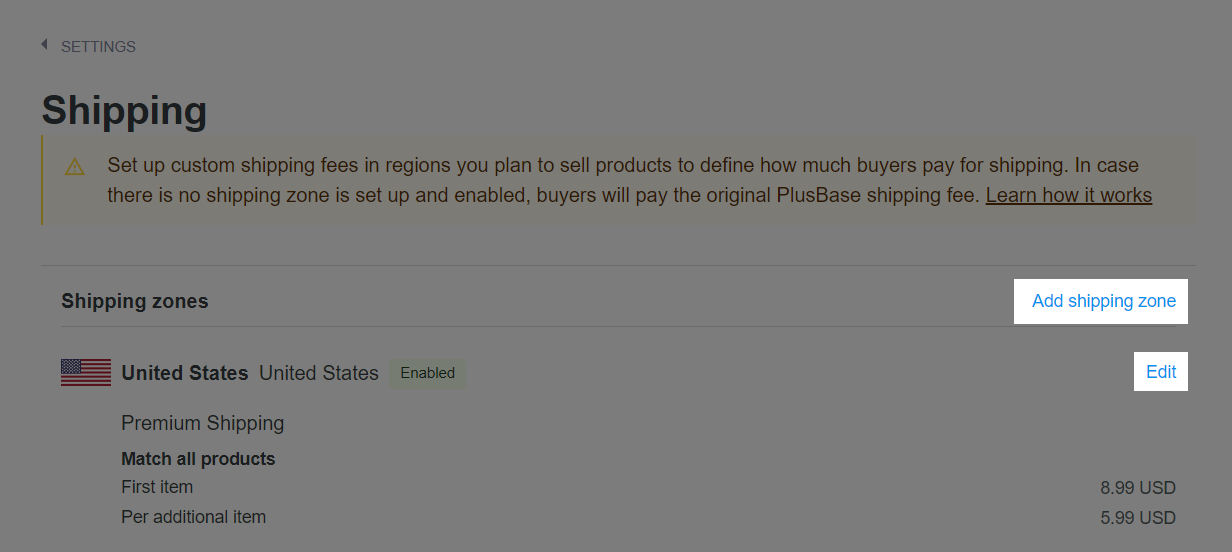Click the back arrow beside SETTINGS

pos(44,45)
